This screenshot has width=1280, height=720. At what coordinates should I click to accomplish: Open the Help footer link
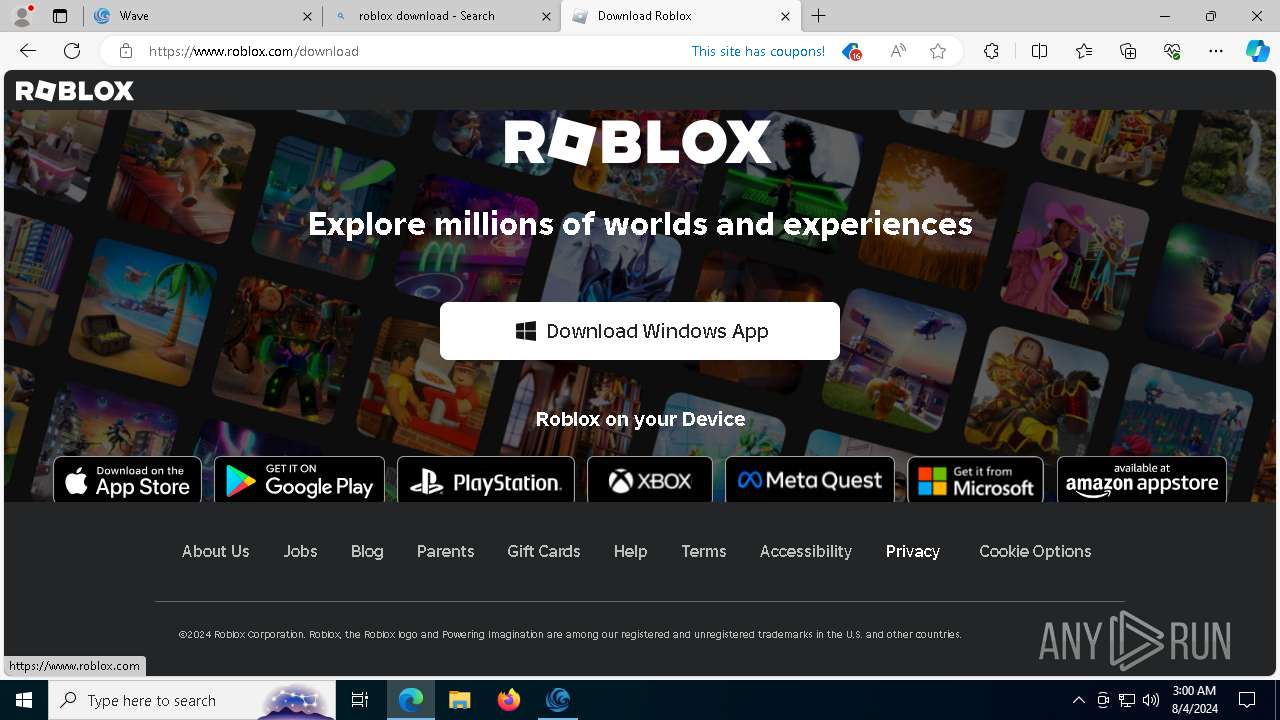click(x=630, y=551)
